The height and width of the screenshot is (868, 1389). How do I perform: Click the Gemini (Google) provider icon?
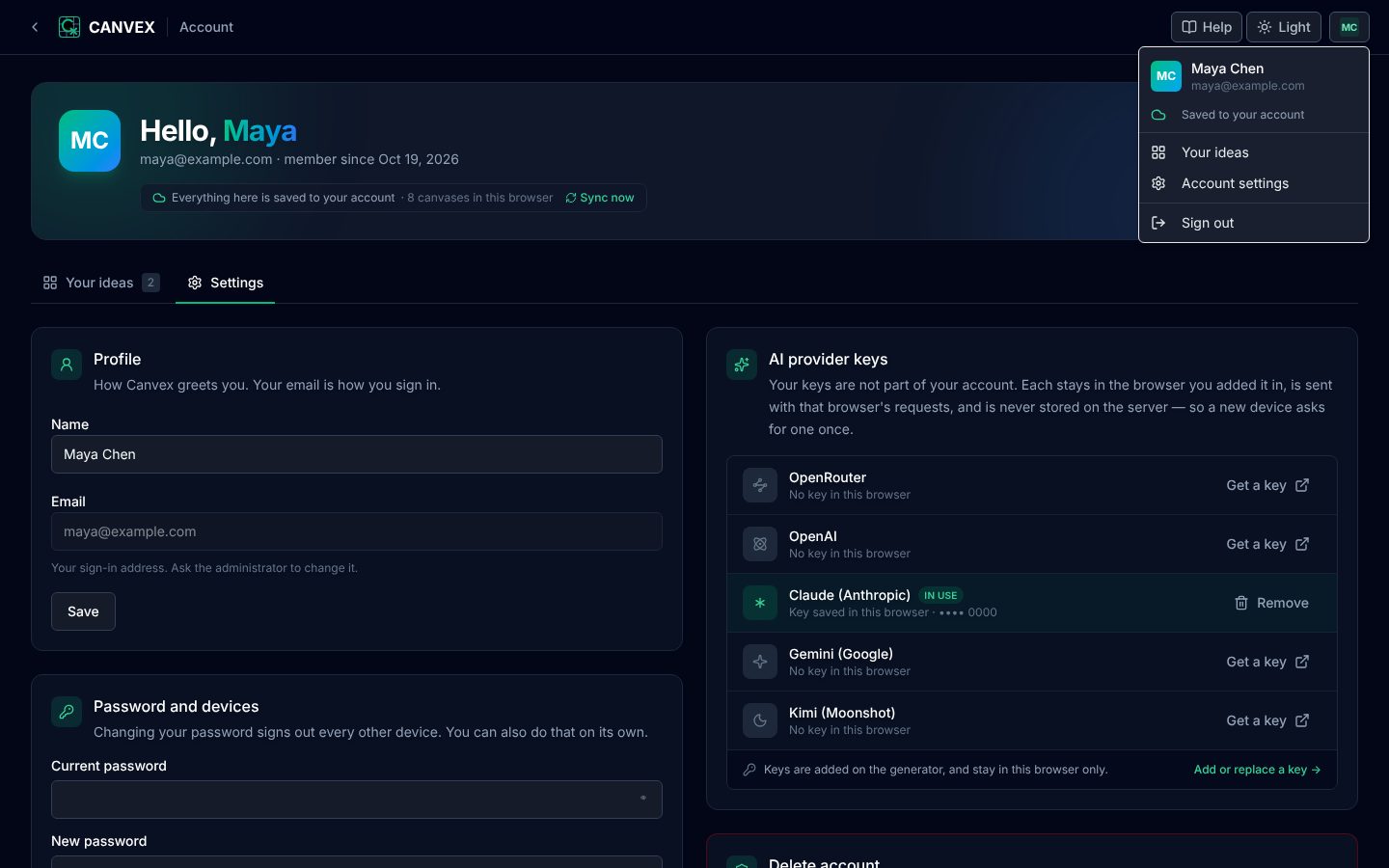760,662
